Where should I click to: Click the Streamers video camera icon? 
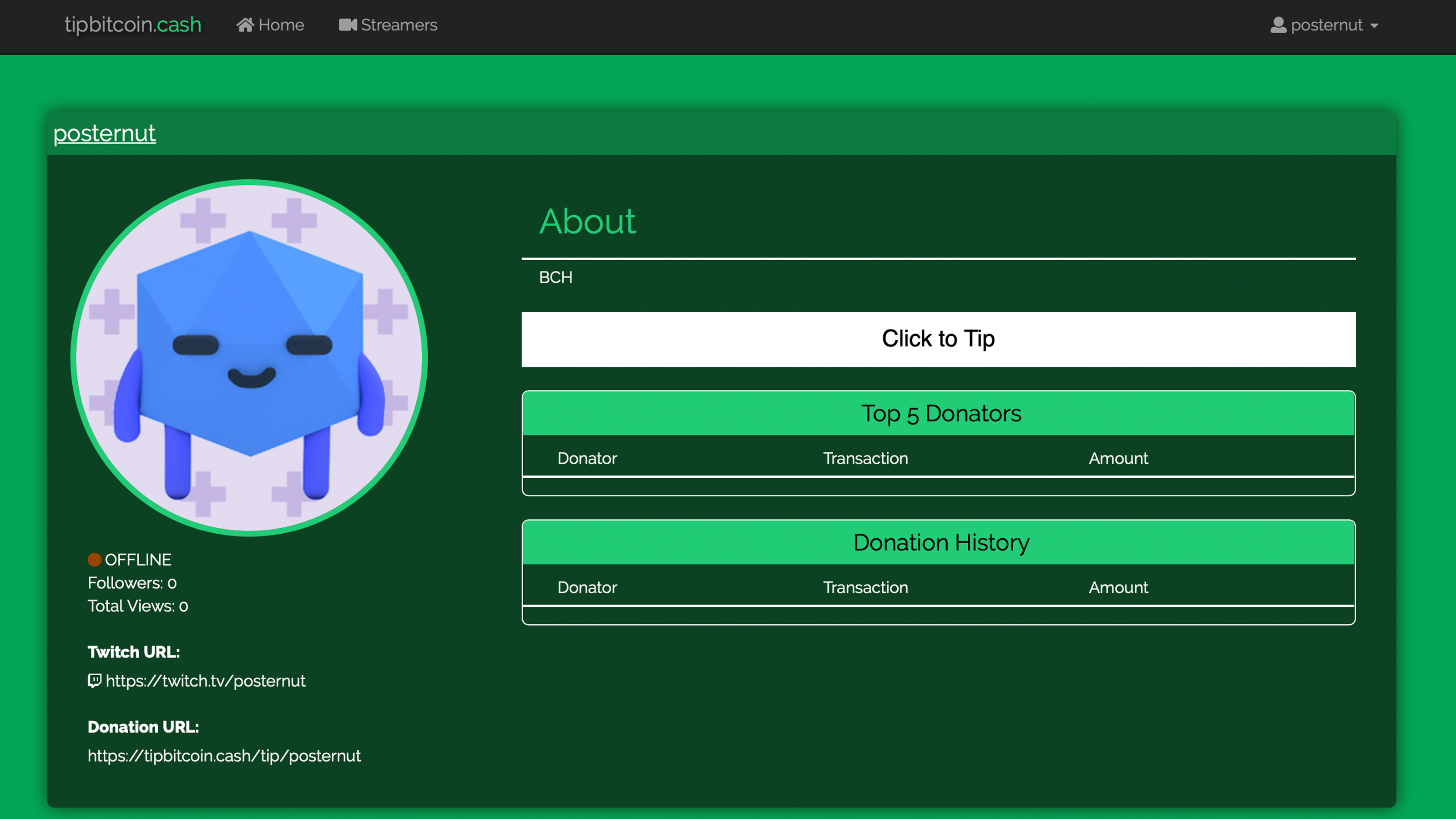(x=347, y=25)
